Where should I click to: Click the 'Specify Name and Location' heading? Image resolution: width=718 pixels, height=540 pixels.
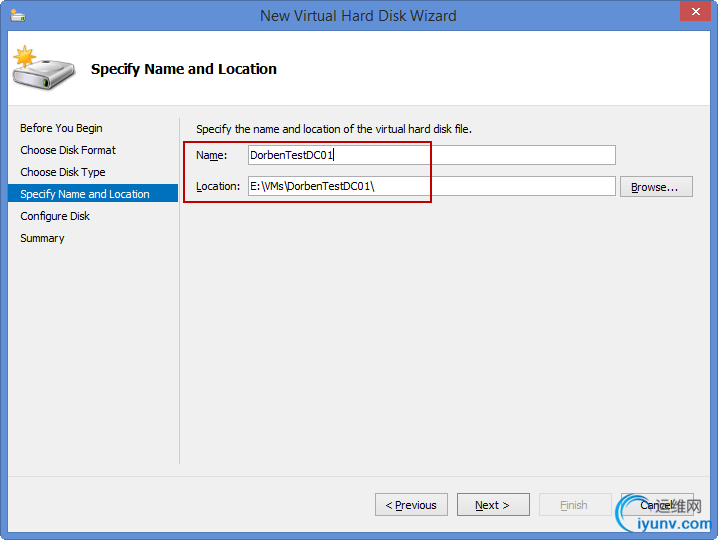184,69
